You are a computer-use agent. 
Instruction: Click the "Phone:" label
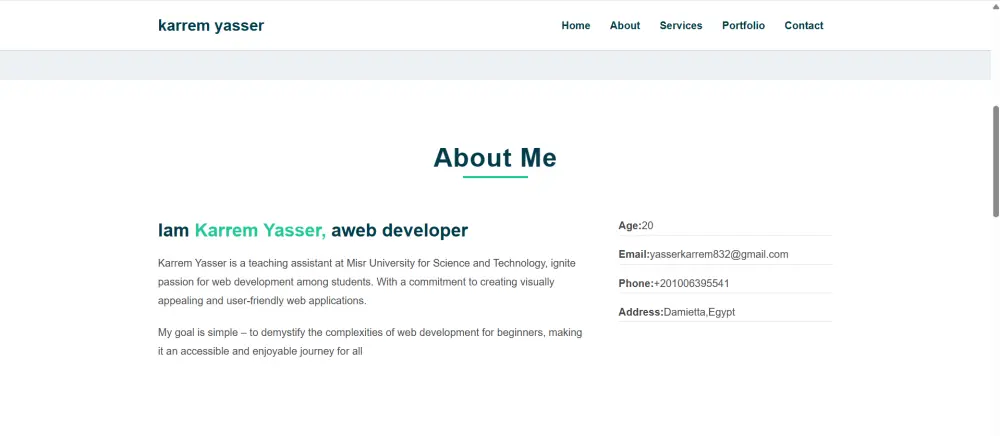point(636,284)
